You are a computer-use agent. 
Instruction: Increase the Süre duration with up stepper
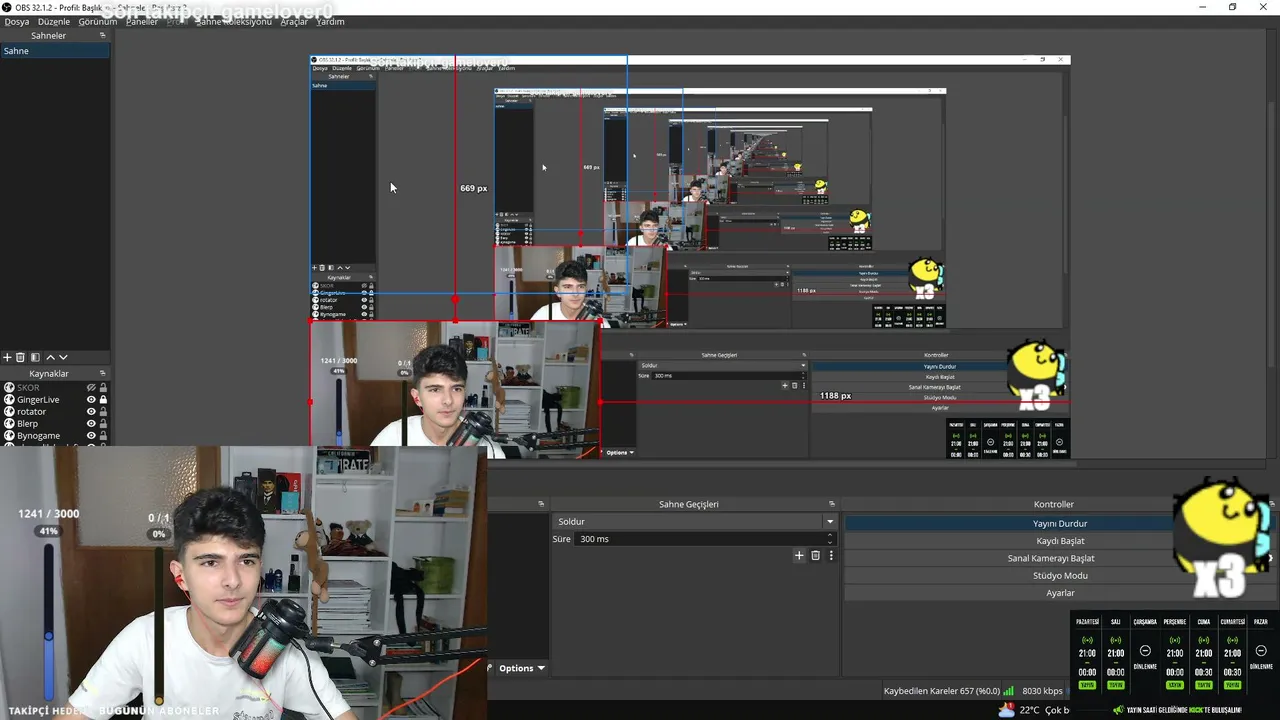pos(829,536)
